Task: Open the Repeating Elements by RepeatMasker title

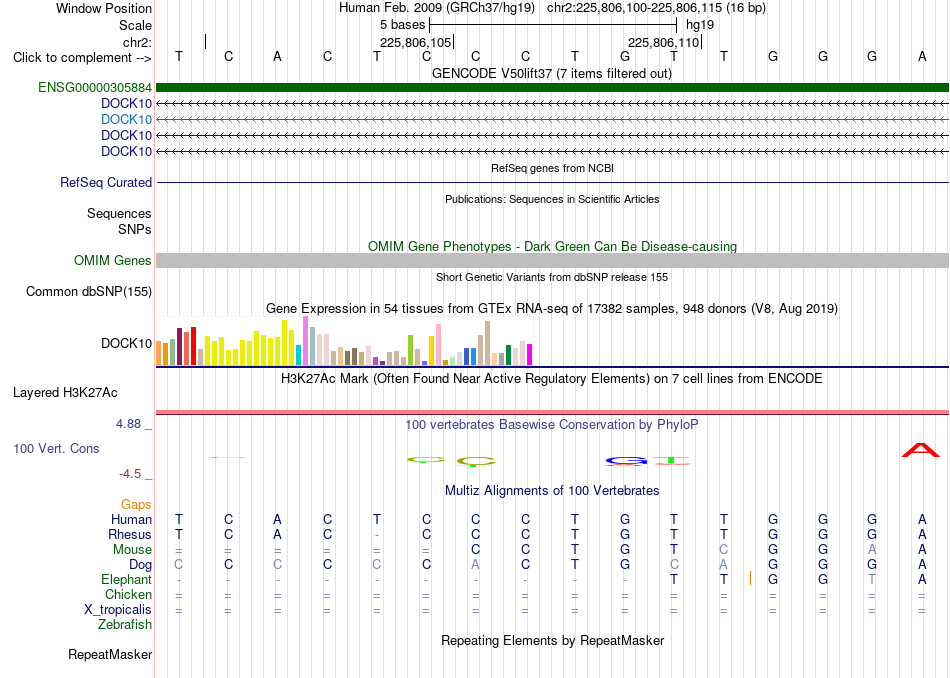Action: click(x=552, y=640)
